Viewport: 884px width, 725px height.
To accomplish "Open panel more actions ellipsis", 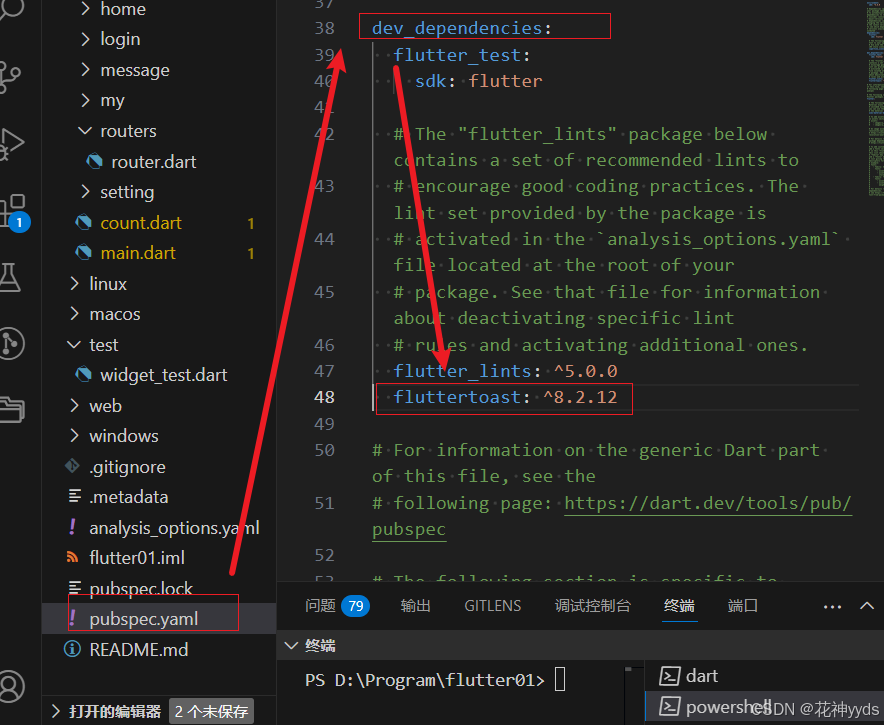I will click(832, 607).
